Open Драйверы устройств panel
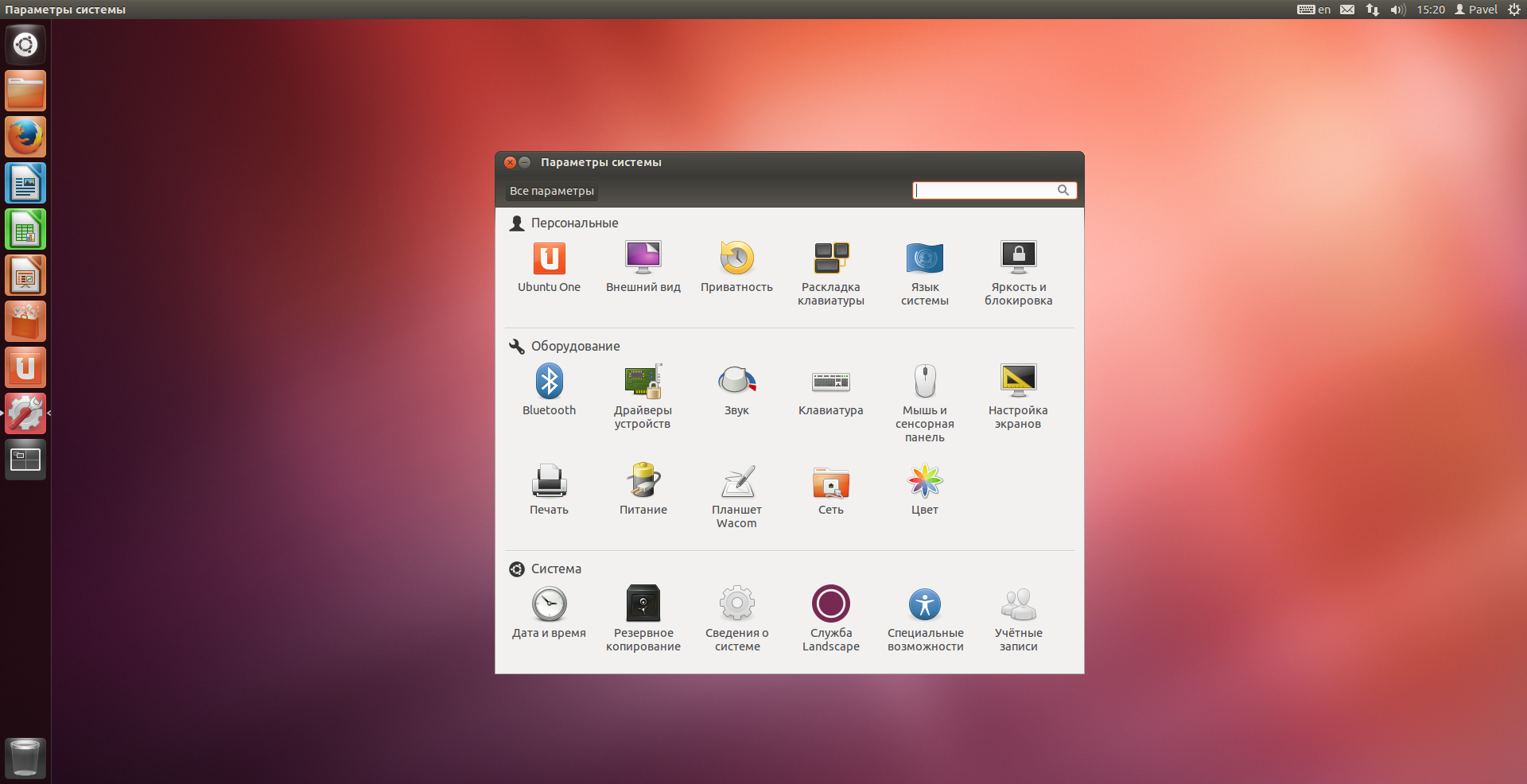Viewport: 1527px width, 784px height. pyautogui.click(x=643, y=397)
